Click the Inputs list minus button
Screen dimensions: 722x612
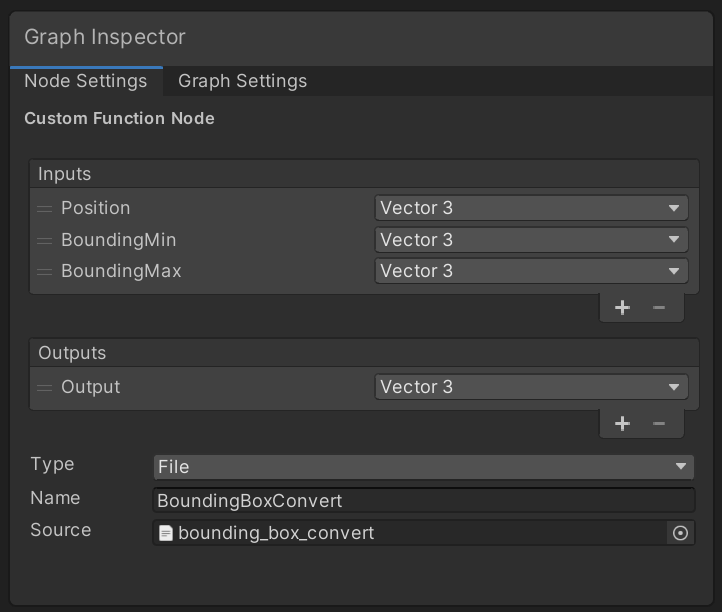tap(659, 307)
